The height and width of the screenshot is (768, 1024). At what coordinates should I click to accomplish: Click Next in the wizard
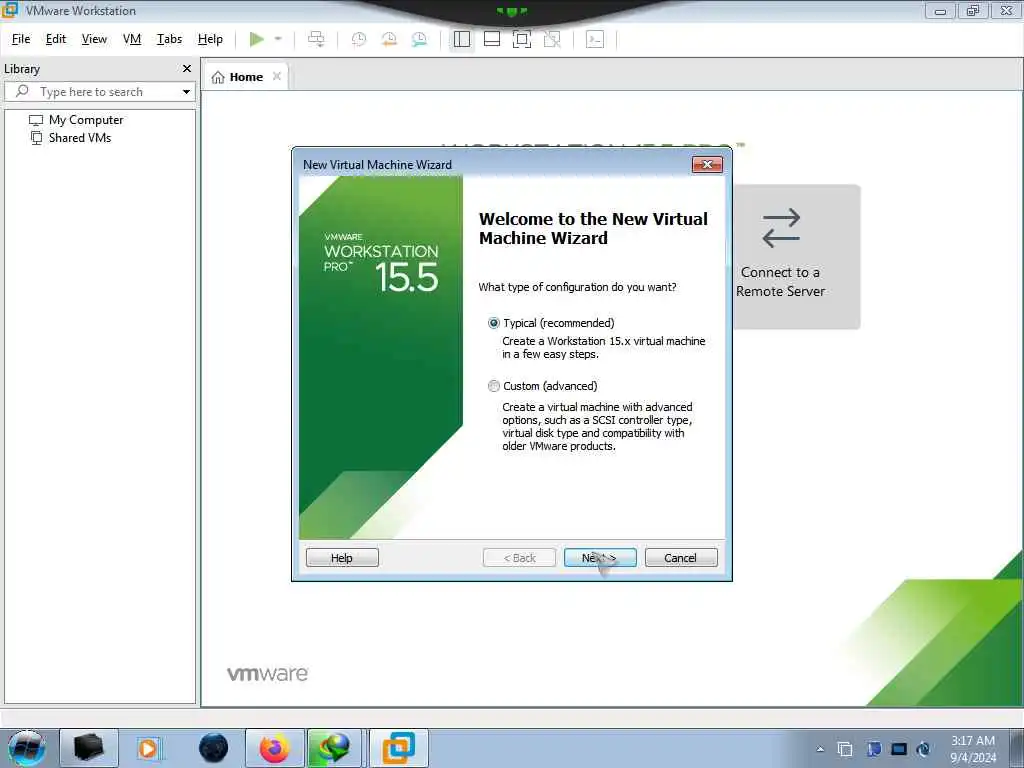(x=600, y=558)
